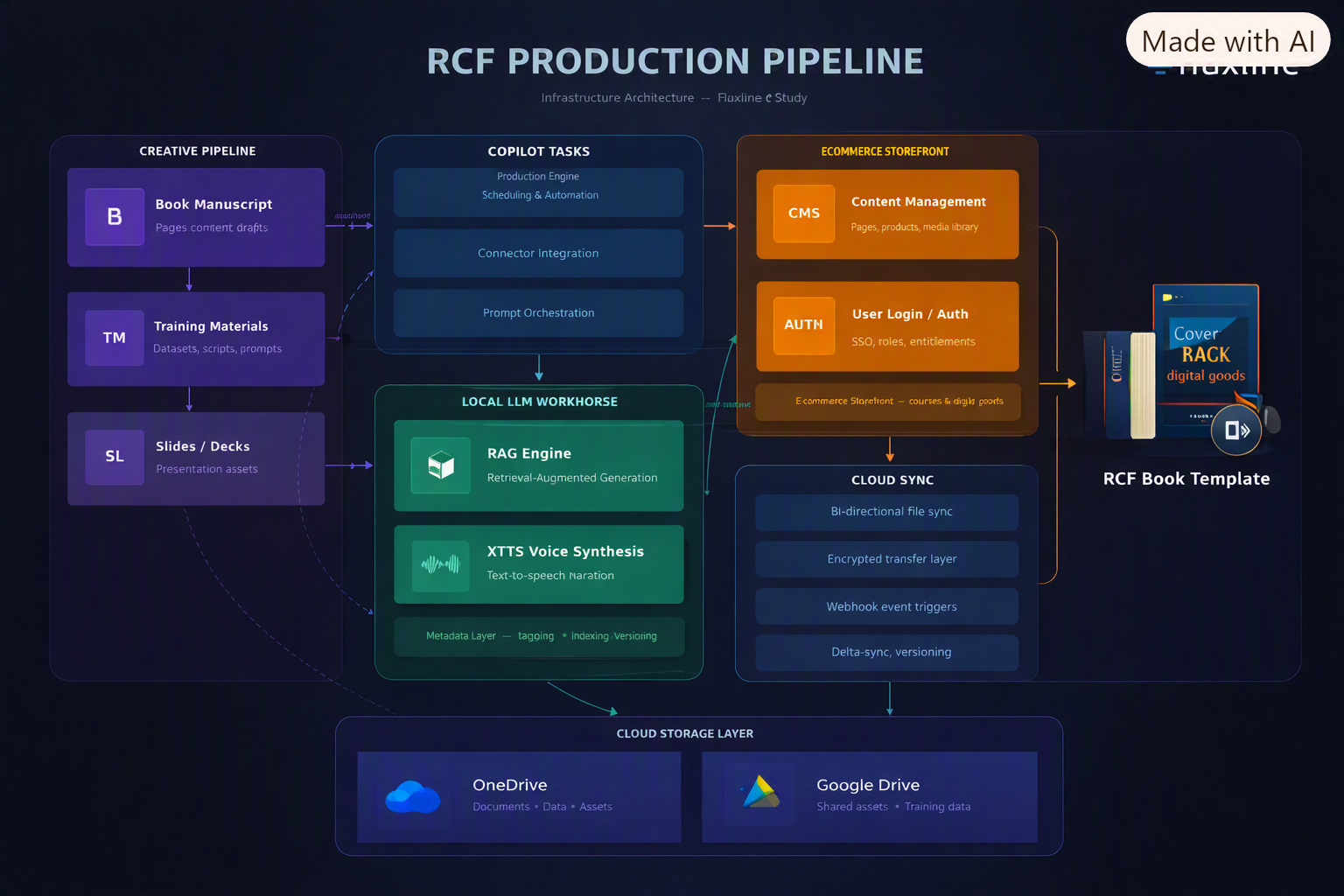Click the RAG Engine cube icon
Viewport: 1344px width, 896px height.
click(x=441, y=465)
